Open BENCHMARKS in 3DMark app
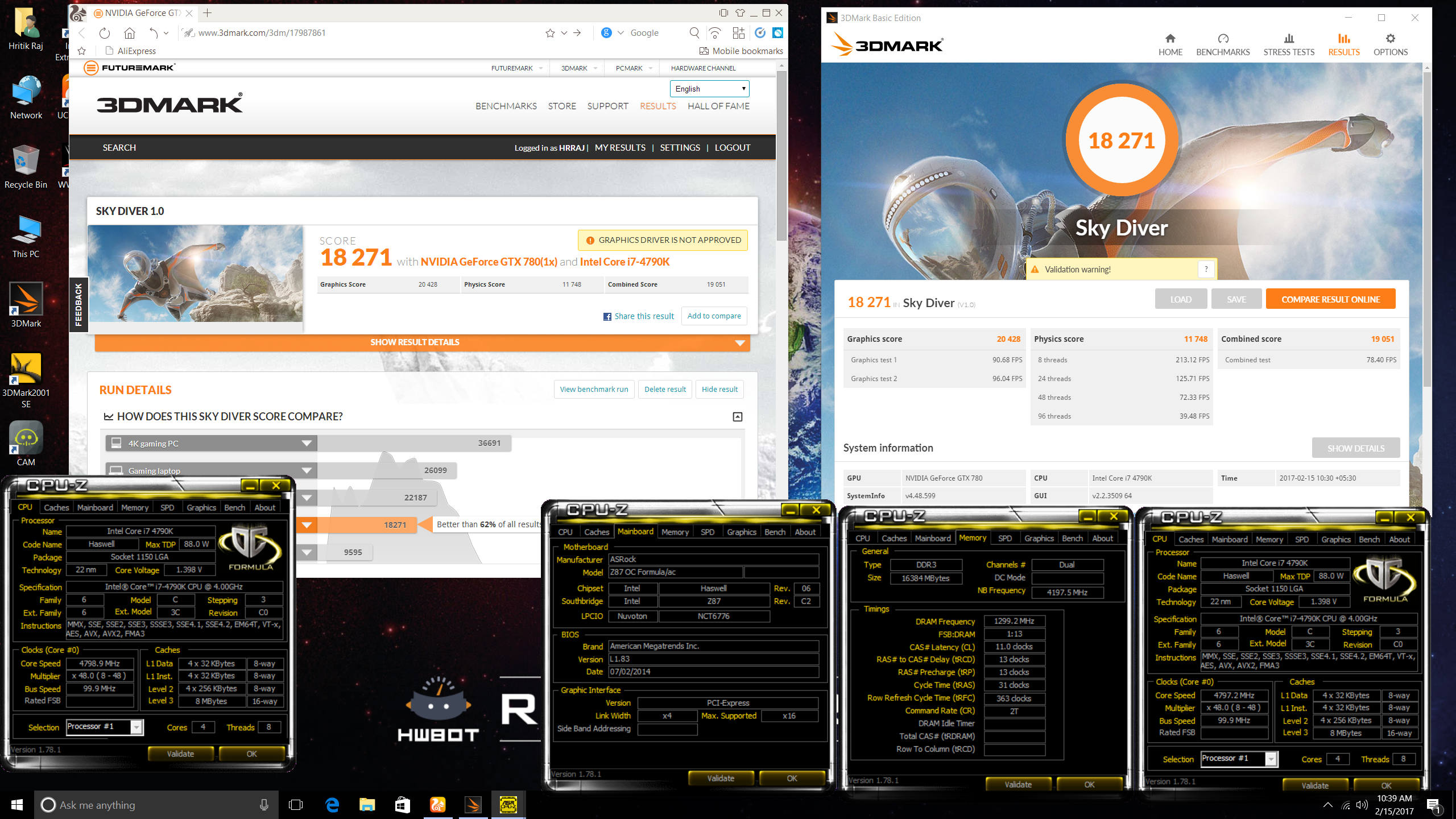The width and height of the screenshot is (1456, 819). 1223,44
